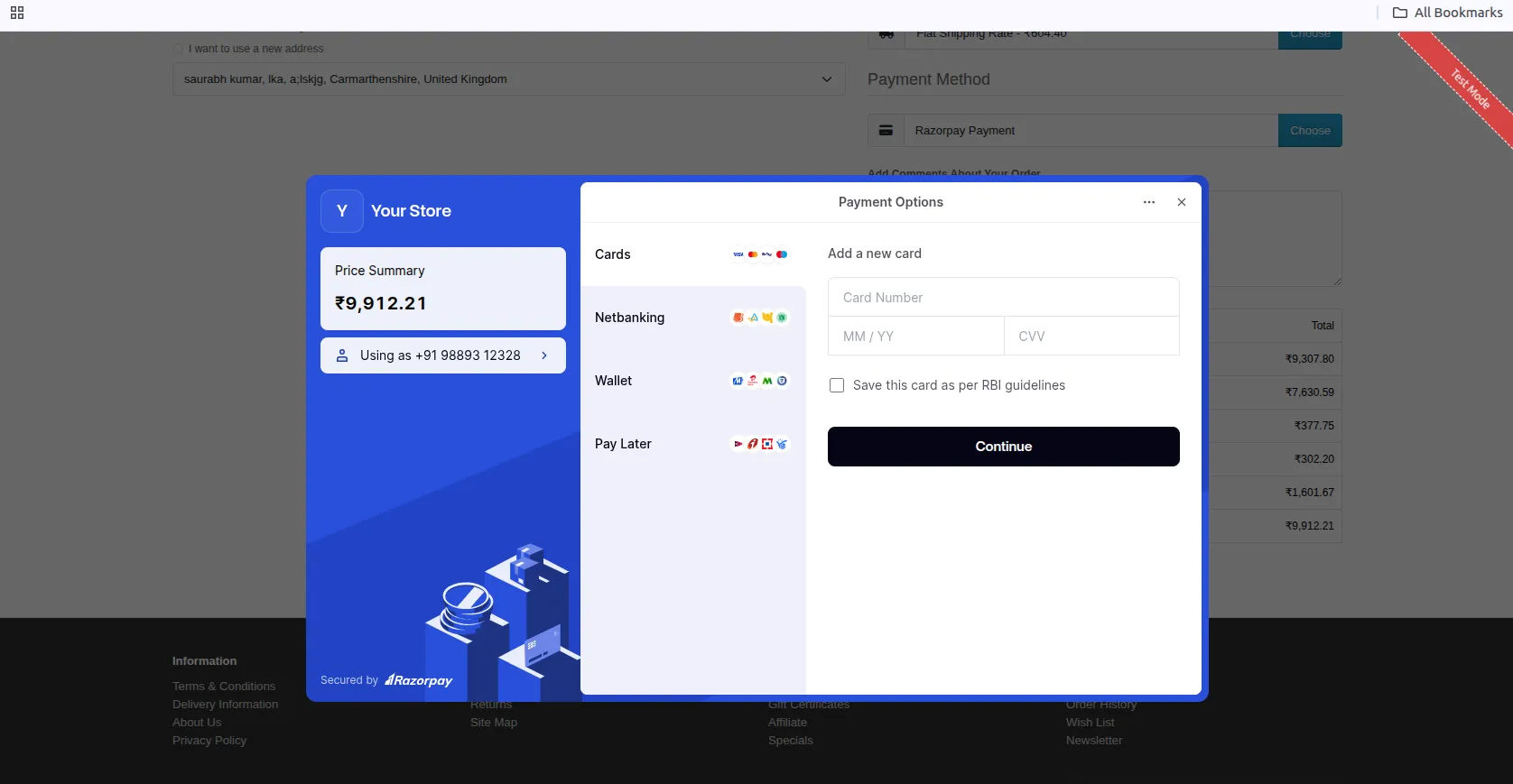Expand the Using as +91 contact chevron

pos(544,355)
